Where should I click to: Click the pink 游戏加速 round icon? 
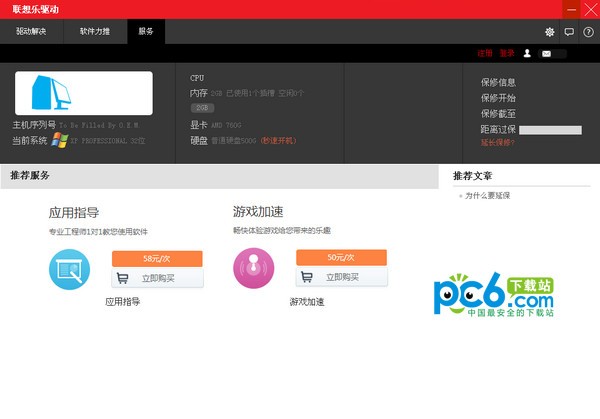point(253,268)
